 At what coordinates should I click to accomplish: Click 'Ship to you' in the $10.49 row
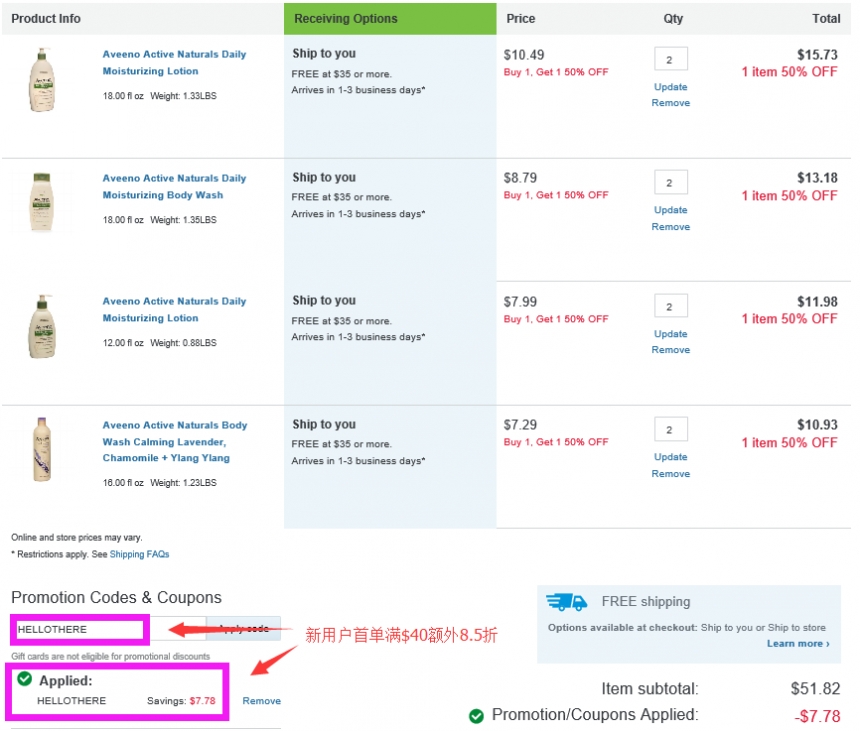coord(324,54)
